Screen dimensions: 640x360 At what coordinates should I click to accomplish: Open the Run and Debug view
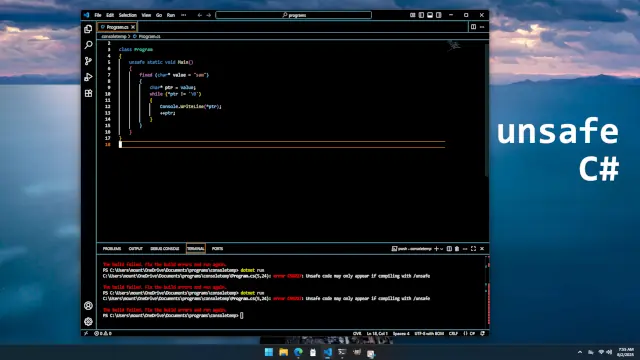(88, 77)
